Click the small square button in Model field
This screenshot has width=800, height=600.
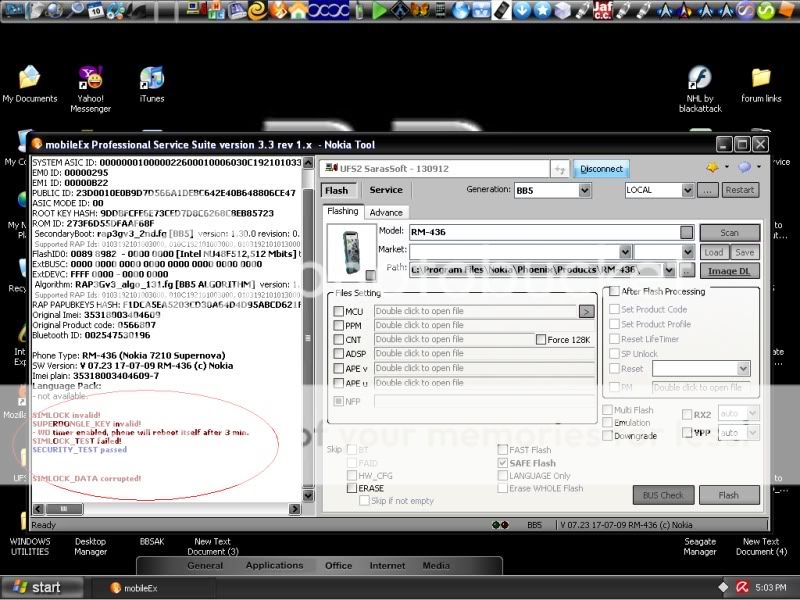point(687,232)
